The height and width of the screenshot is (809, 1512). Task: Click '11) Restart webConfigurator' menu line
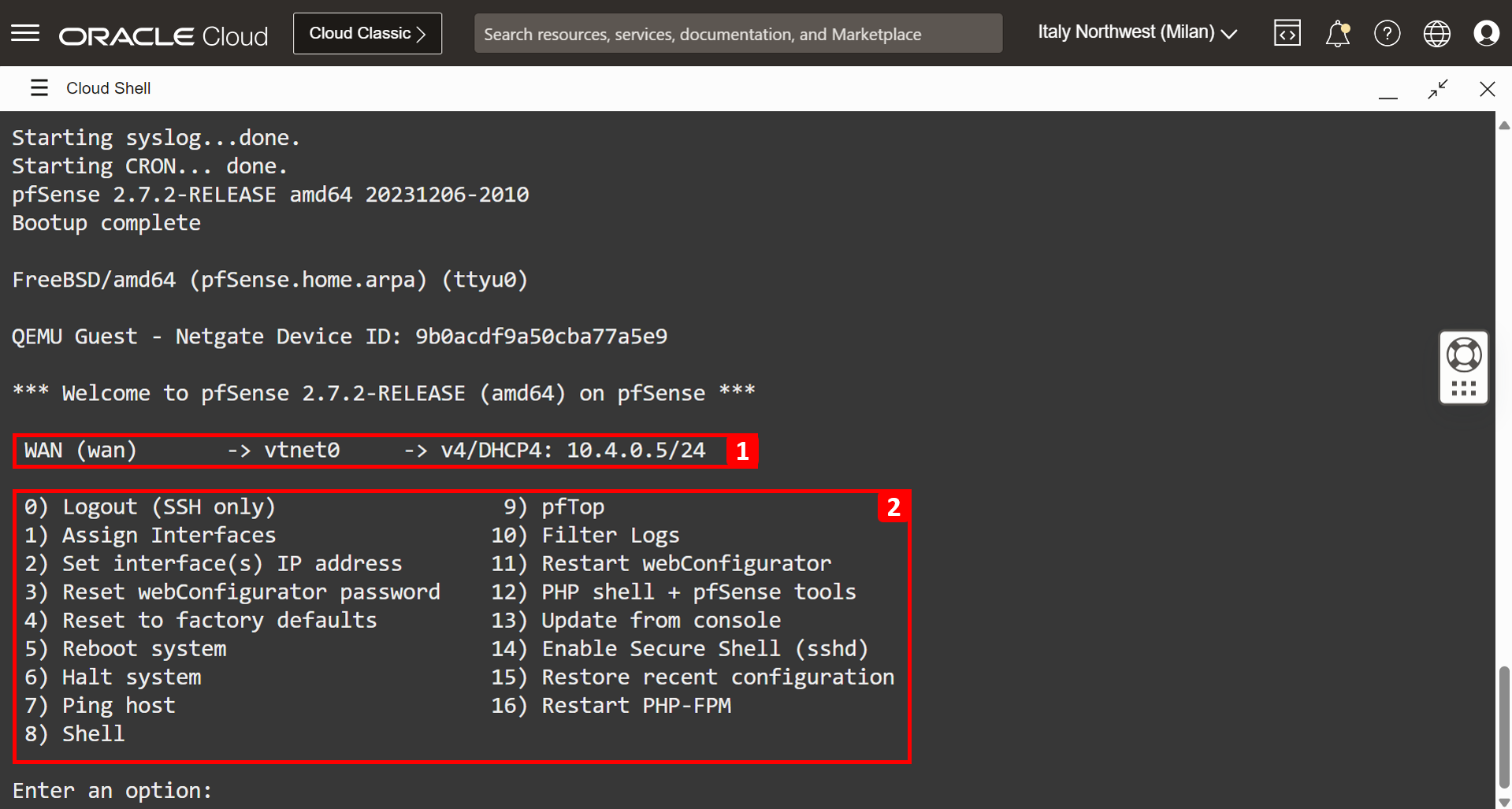pos(661,563)
